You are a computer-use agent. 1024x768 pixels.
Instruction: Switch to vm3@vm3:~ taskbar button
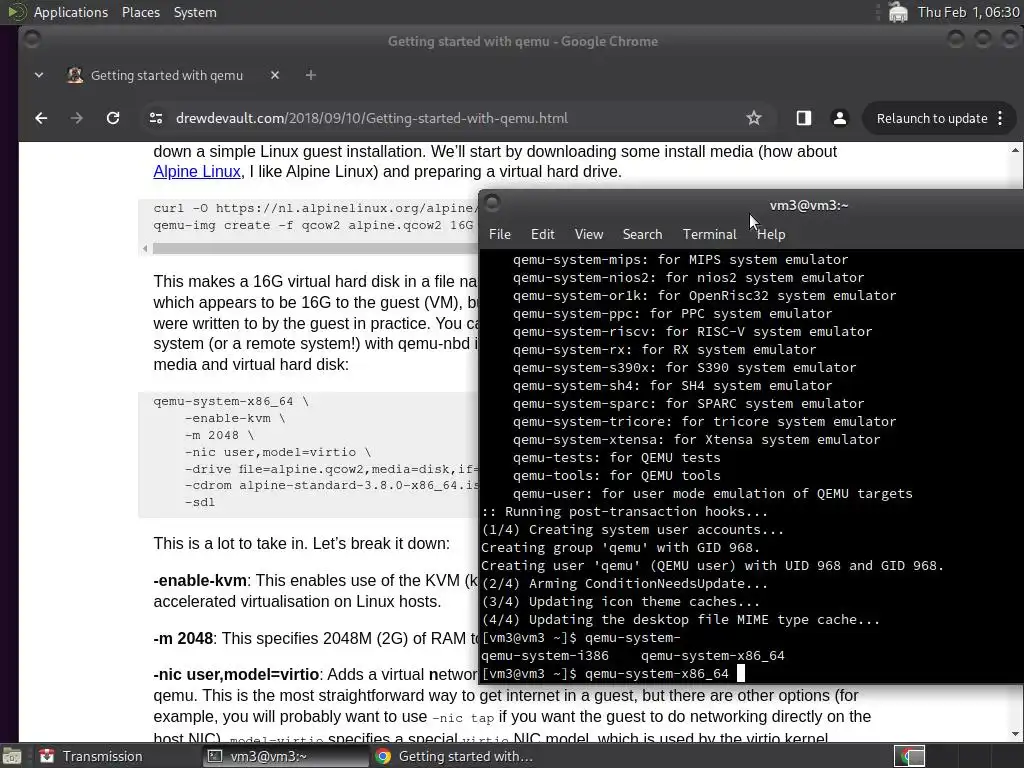pos(286,756)
